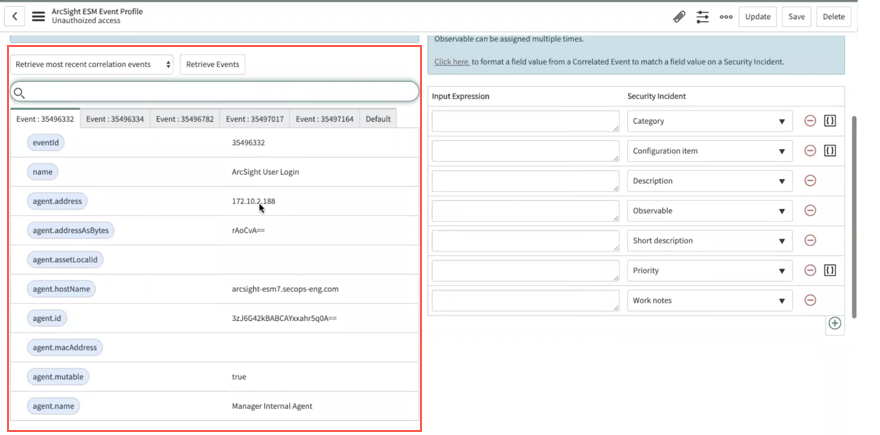Click the value 'arcsight-esm7.secops-eng.com'
Screen dimensions: 880x435
285,289
